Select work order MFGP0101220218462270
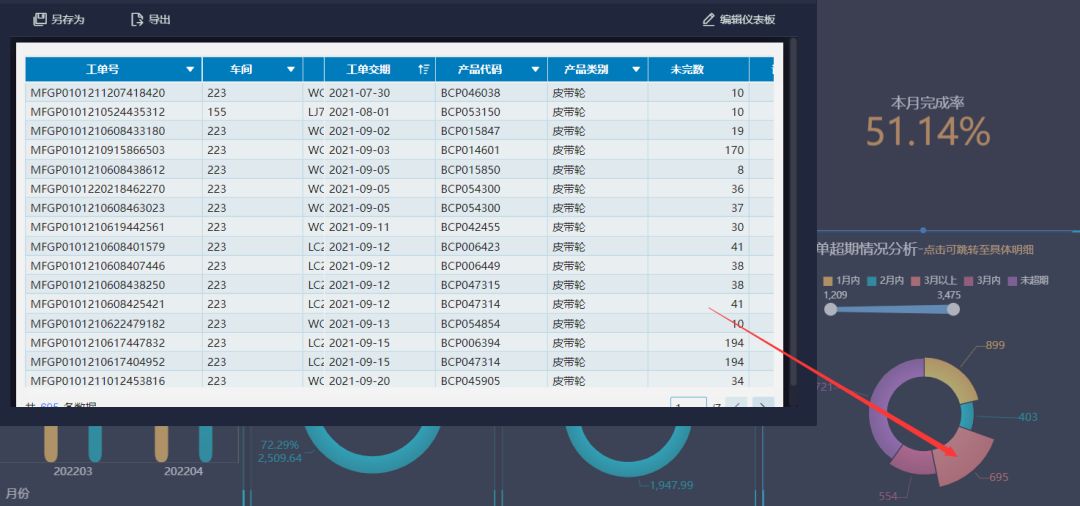This screenshot has height=506, width=1080. pyautogui.click(x=98, y=189)
